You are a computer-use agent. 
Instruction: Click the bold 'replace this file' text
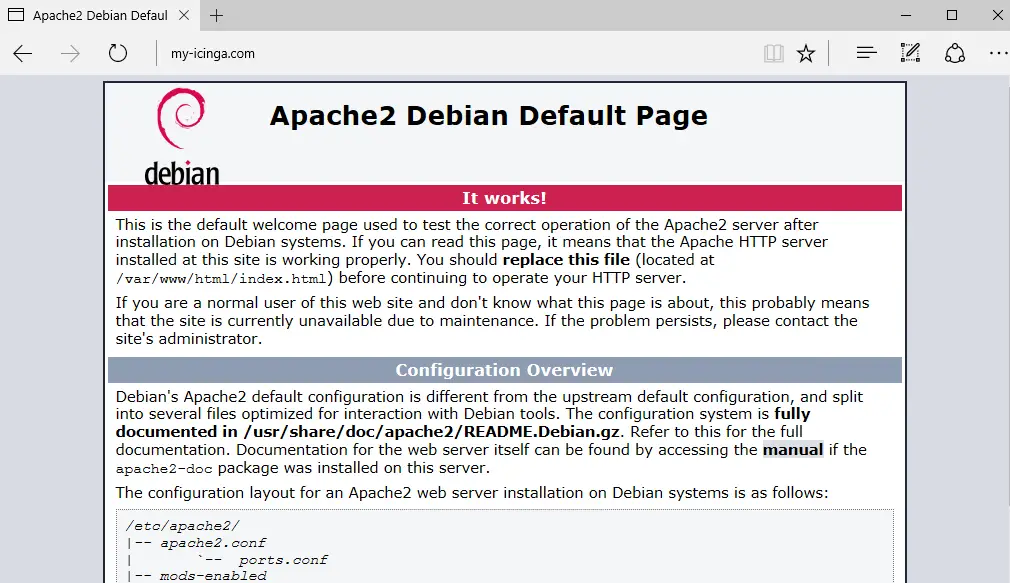pyautogui.click(x=566, y=260)
